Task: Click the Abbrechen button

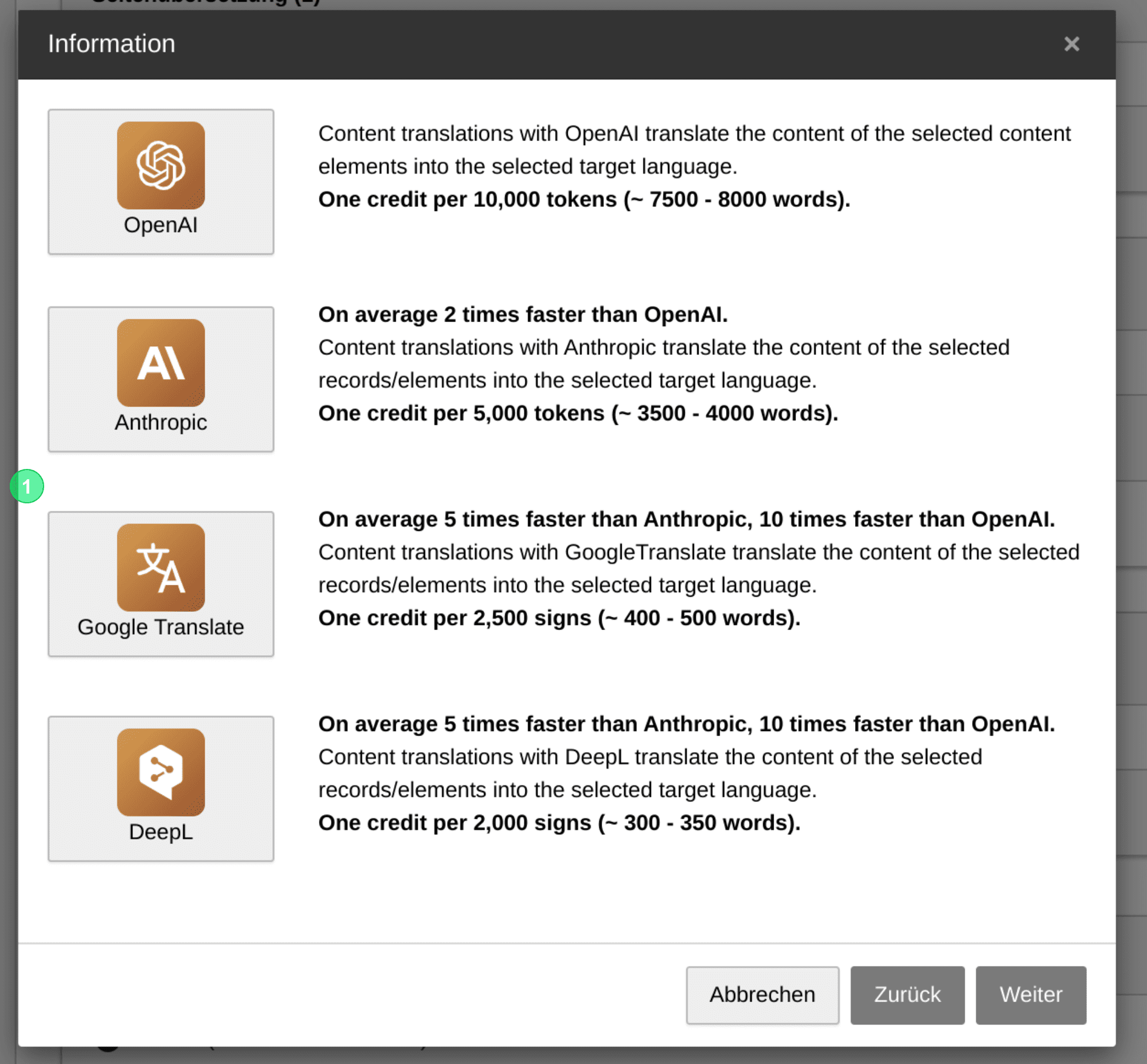Action: click(762, 995)
